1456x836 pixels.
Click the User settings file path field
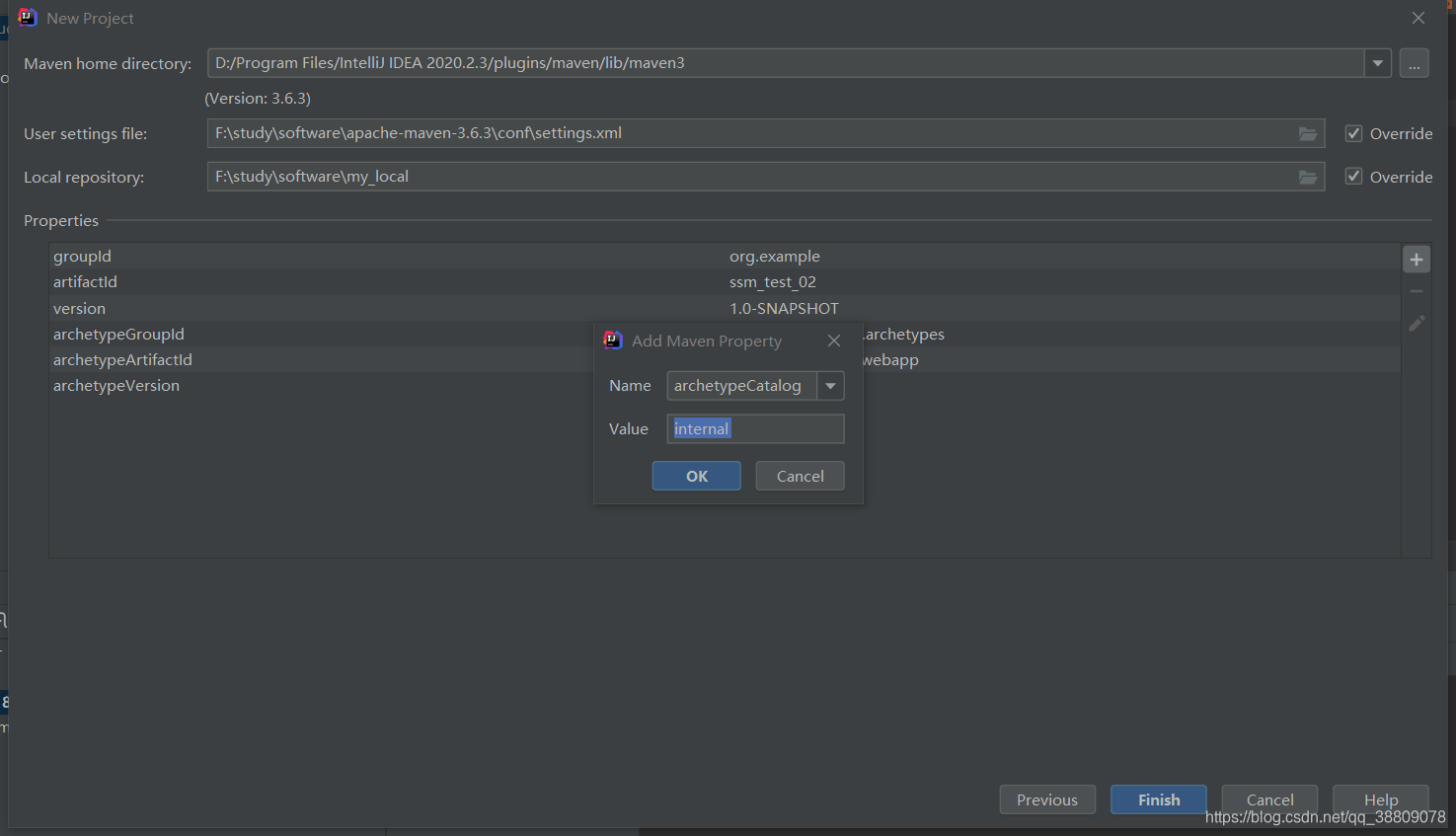766,133
